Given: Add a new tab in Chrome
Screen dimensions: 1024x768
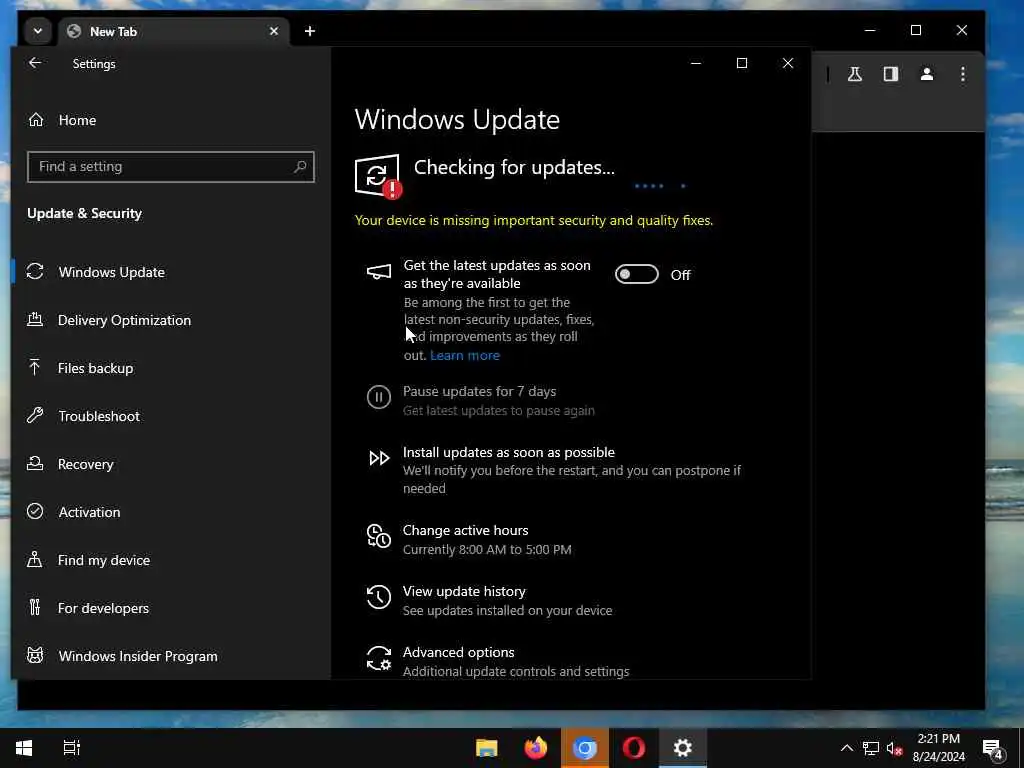Looking at the screenshot, I should [310, 31].
